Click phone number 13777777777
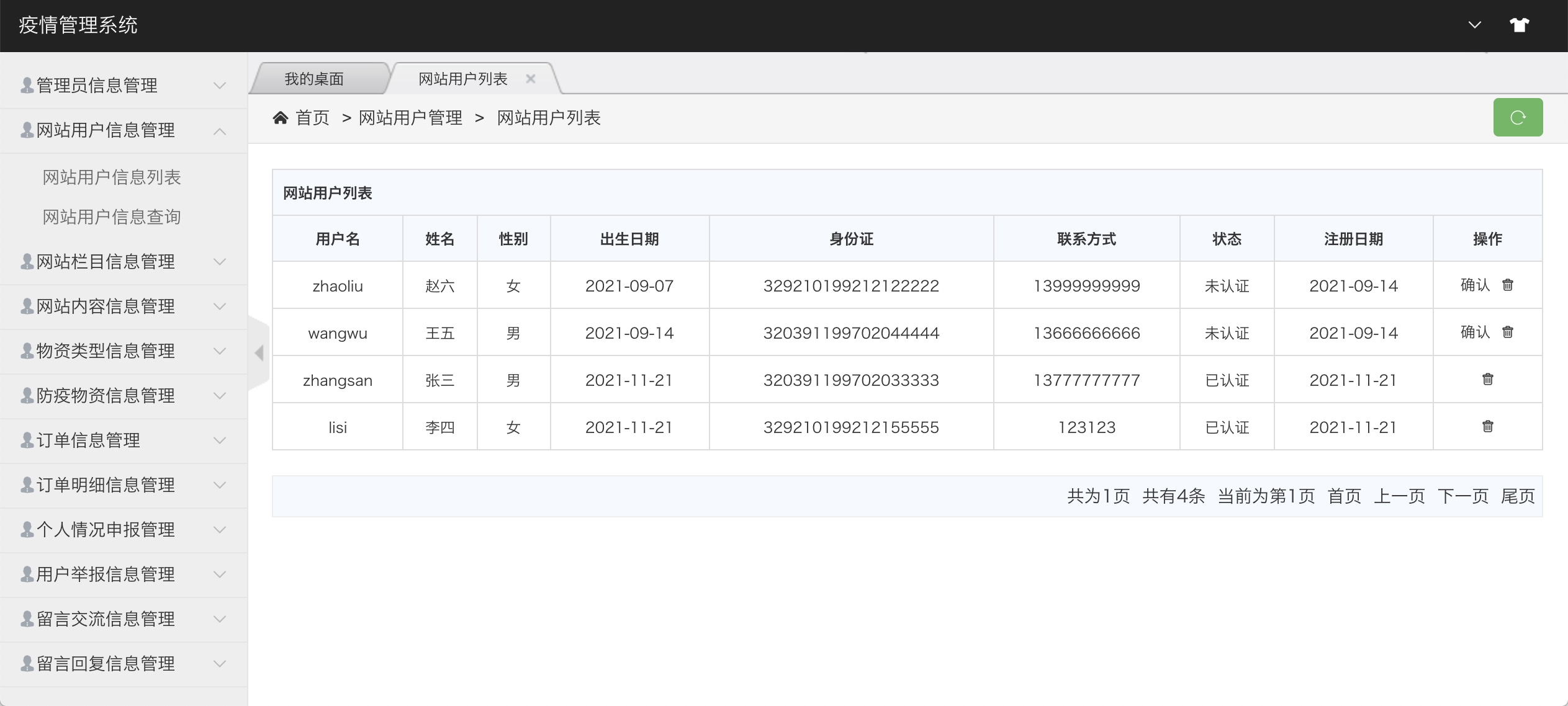The width and height of the screenshot is (1568, 706). [1087, 380]
